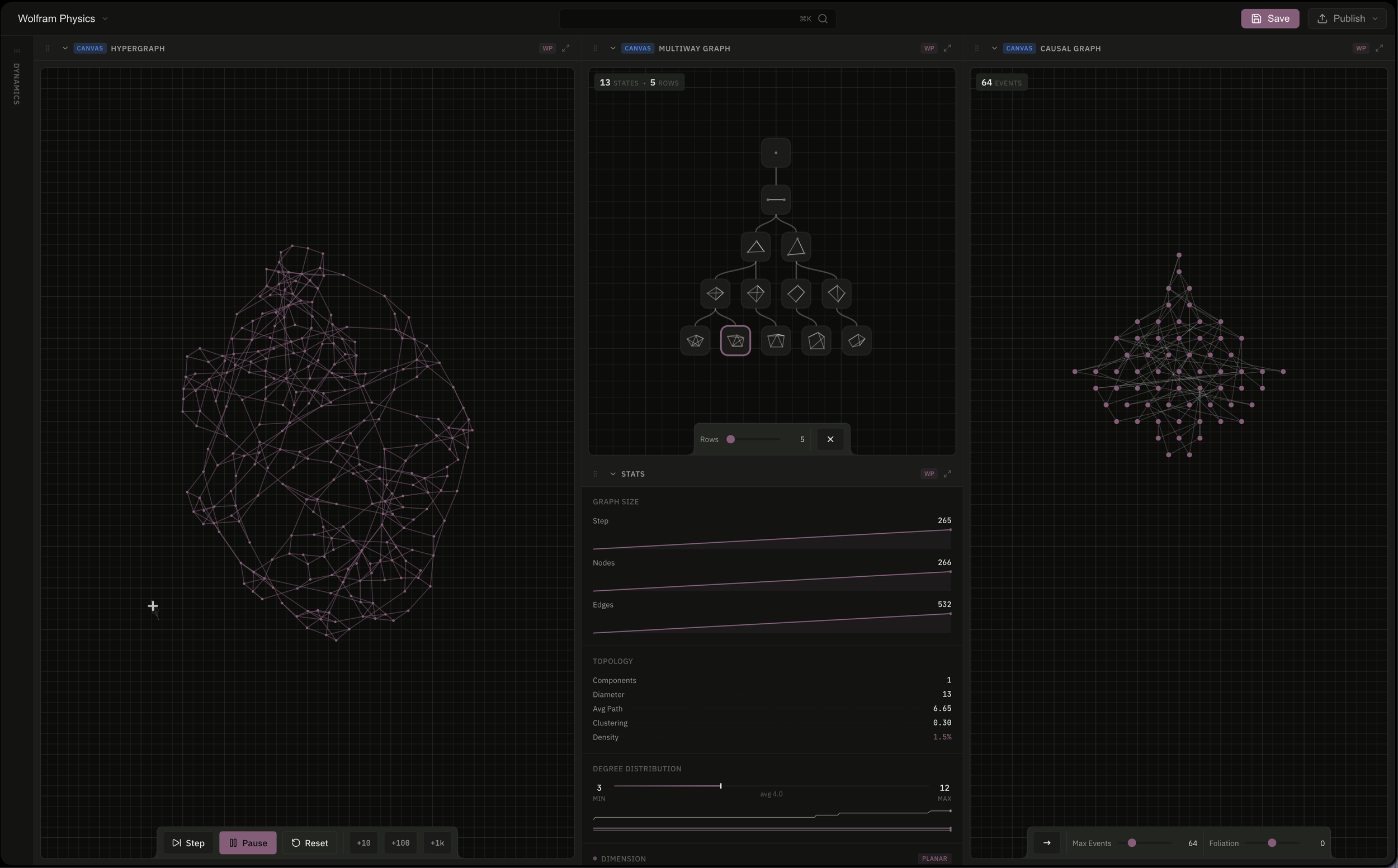Click the arrow icon in the Causal Graph toolbar
The image size is (1398, 868).
(x=1046, y=843)
